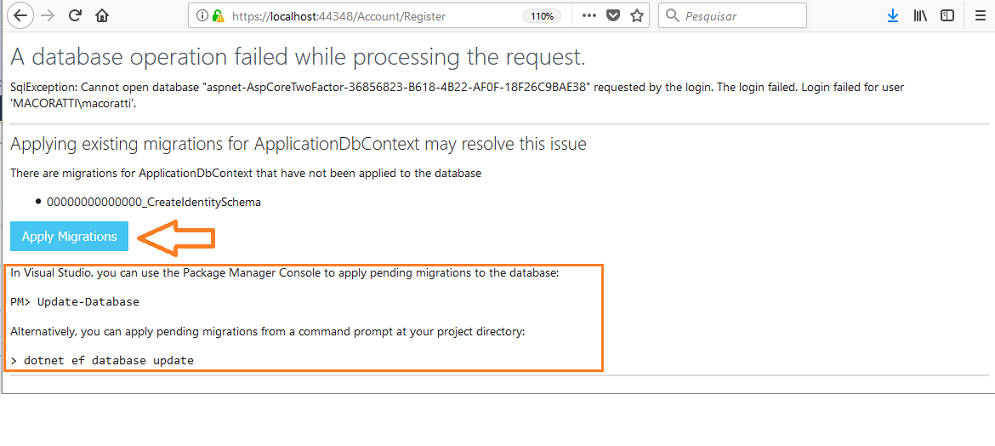Click the dotnet ef database update text
The width and height of the screenshot is (995, 446).
pyautogui.click(x=109, y=360)
